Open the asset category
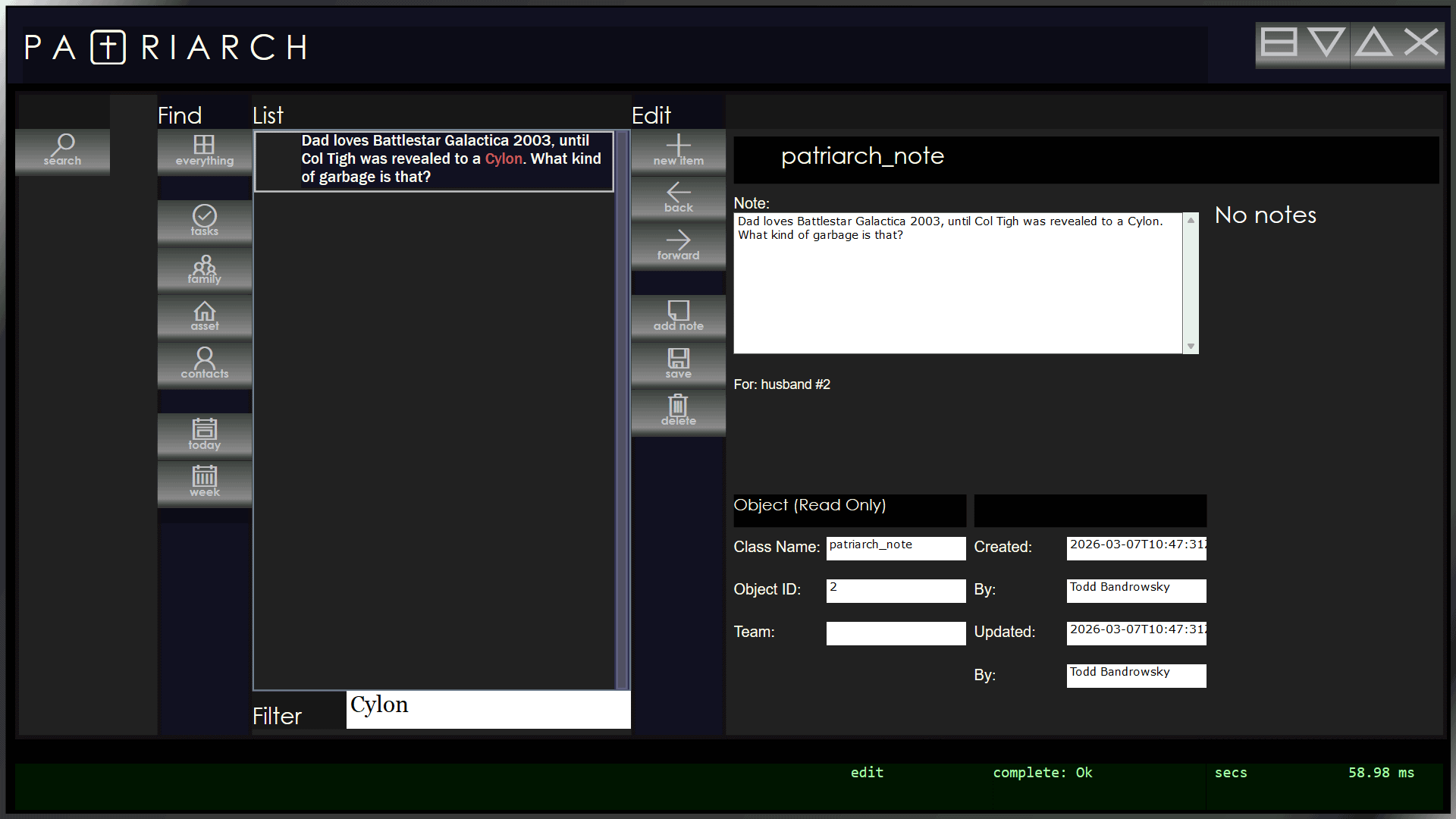This screenshot has height=819, width=1456. point(204,316)
